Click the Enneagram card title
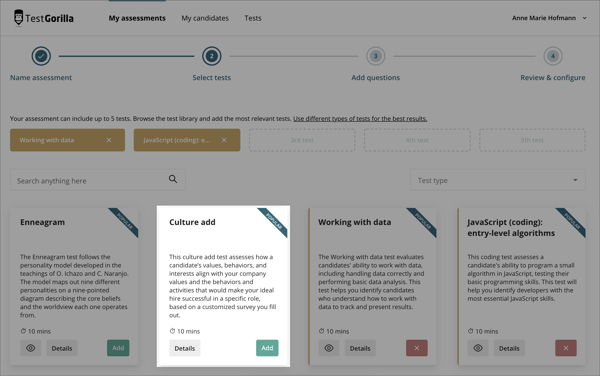The image size is (600, 376). point(42,222)
